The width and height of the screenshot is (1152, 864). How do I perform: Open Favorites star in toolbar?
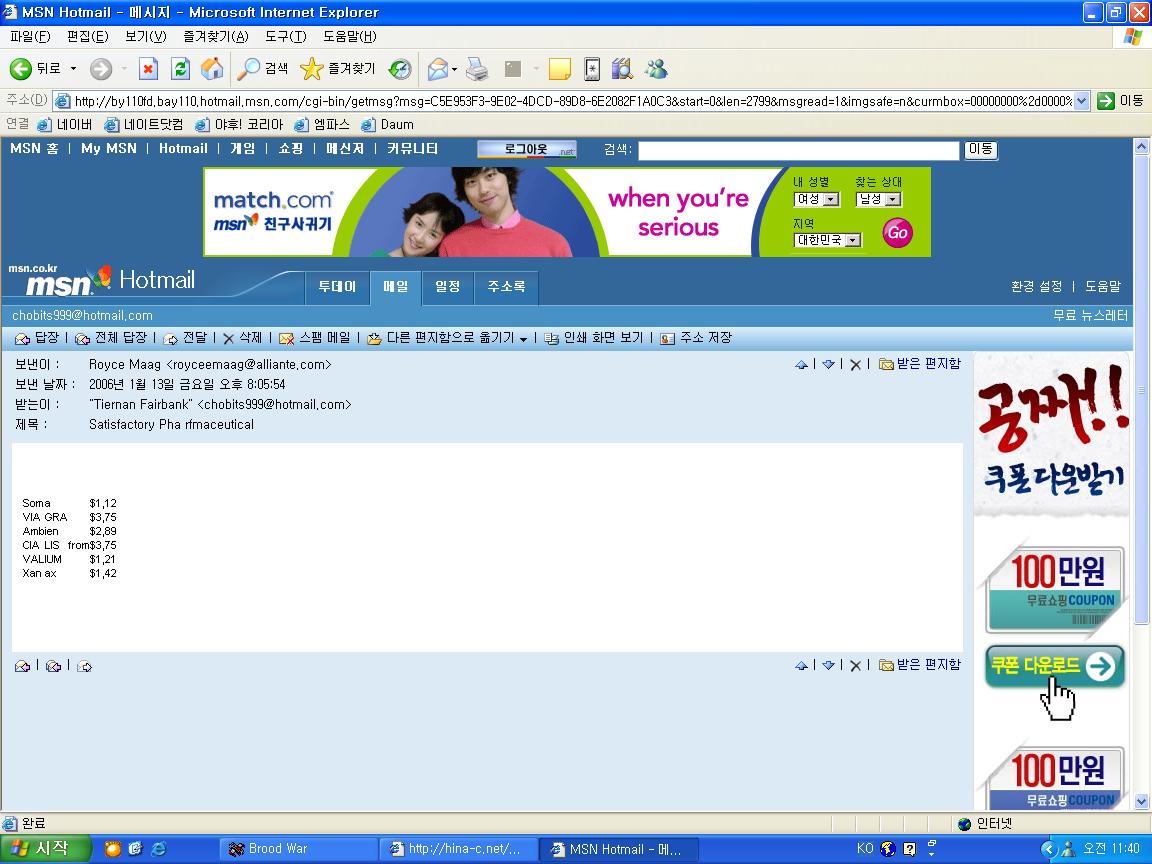click(x=338, y=69)
